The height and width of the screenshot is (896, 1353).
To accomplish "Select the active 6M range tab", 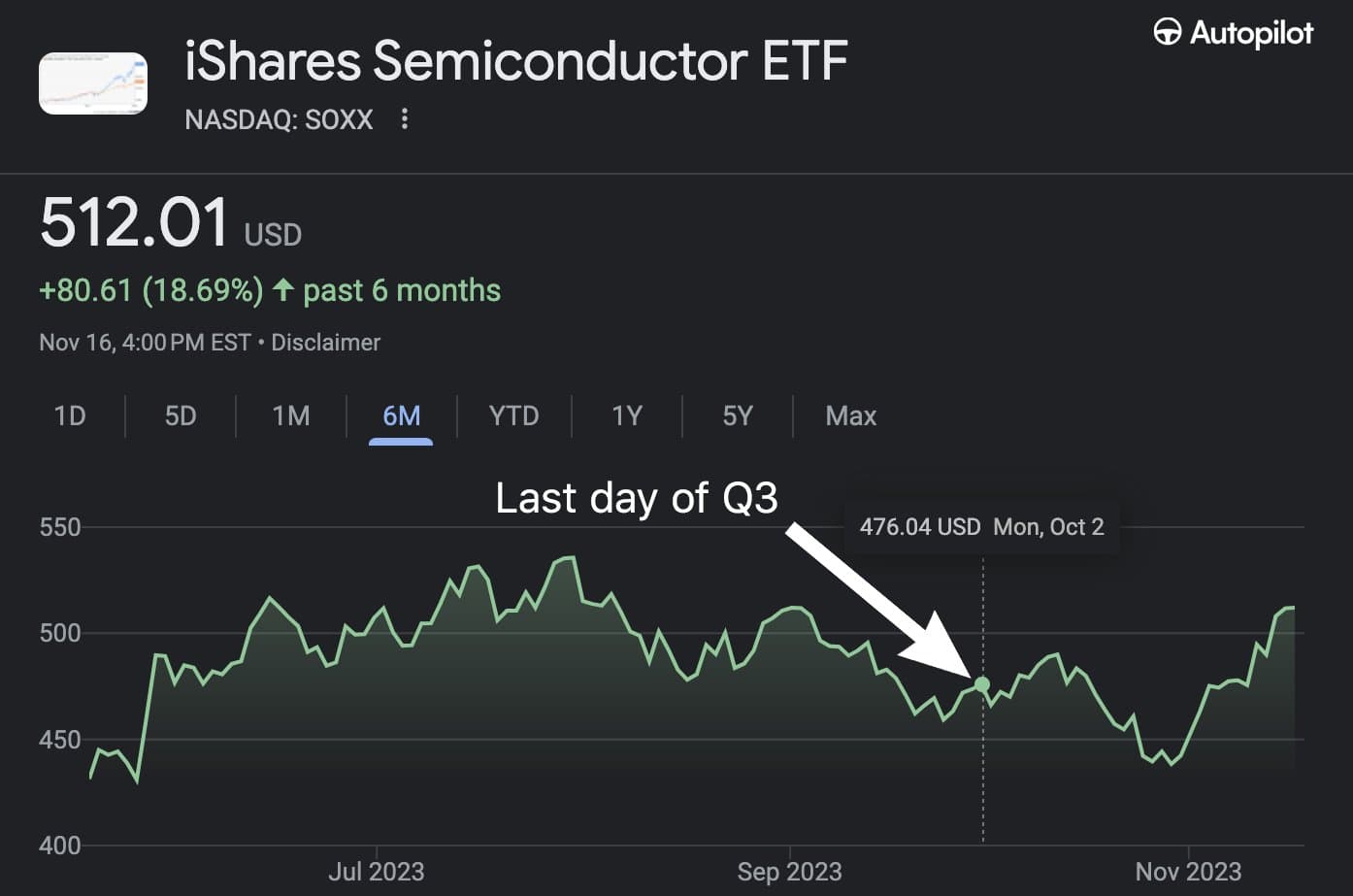I will pos(401,416).
